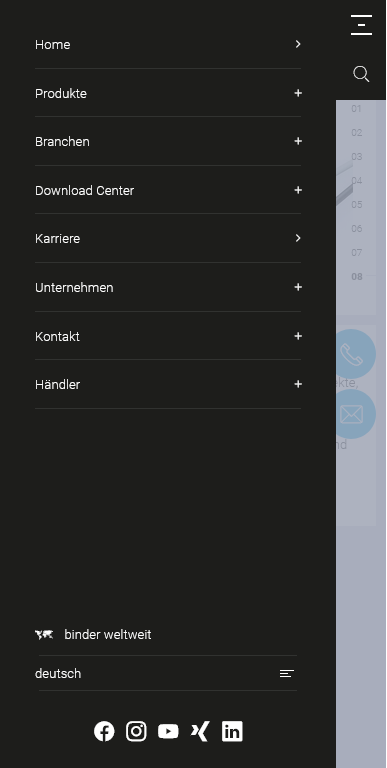Open binder's Instagram profile

click(x=136, y=731)
